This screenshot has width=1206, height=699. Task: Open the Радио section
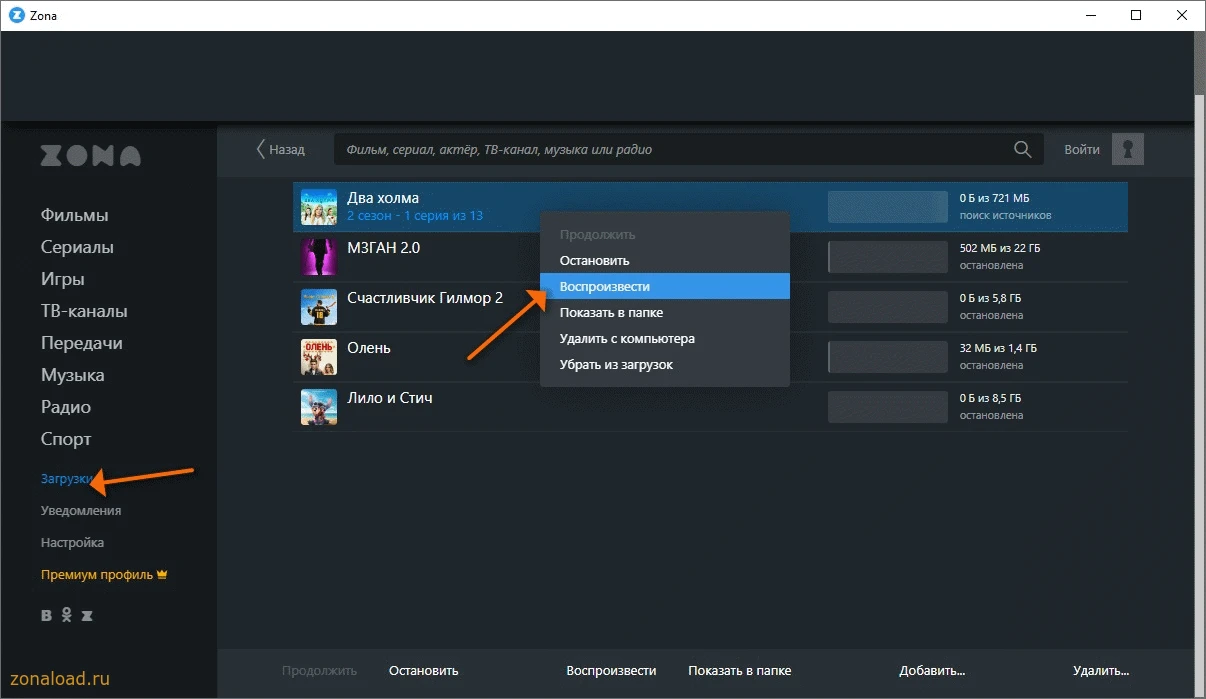pos(66,407)
